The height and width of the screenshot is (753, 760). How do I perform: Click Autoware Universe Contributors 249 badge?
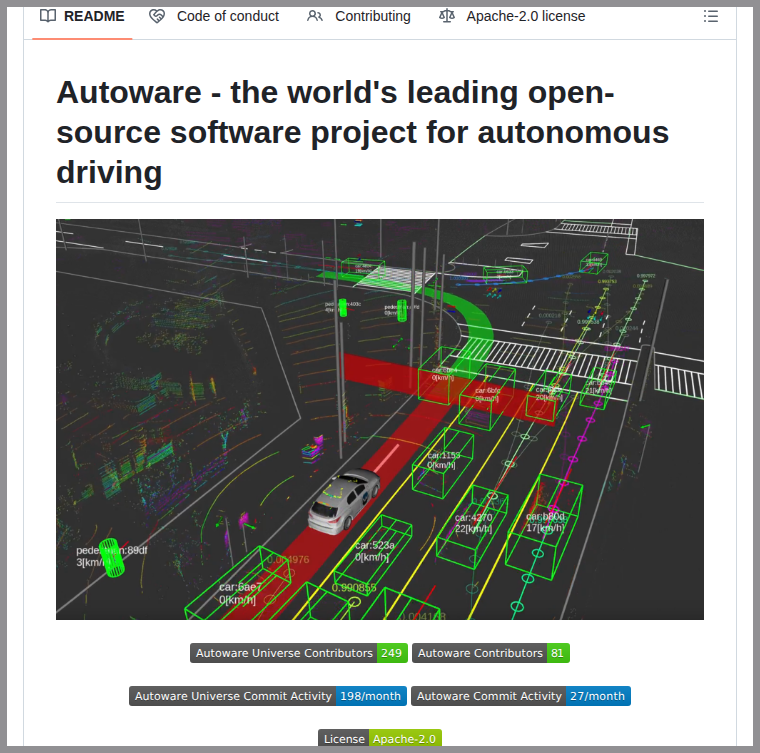pyautogui.click(x=299, y=653)
